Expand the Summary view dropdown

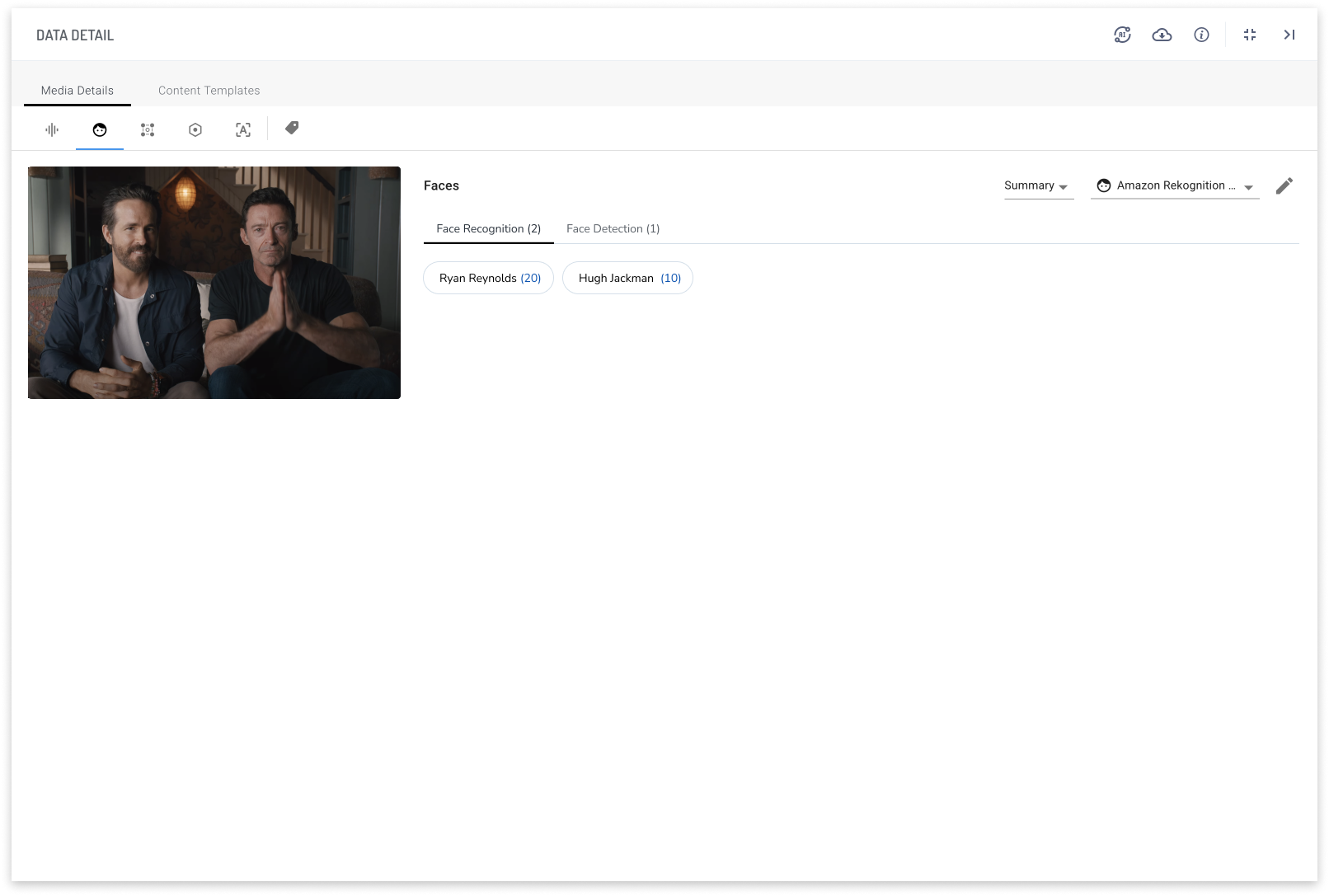tap(1038, 186)
